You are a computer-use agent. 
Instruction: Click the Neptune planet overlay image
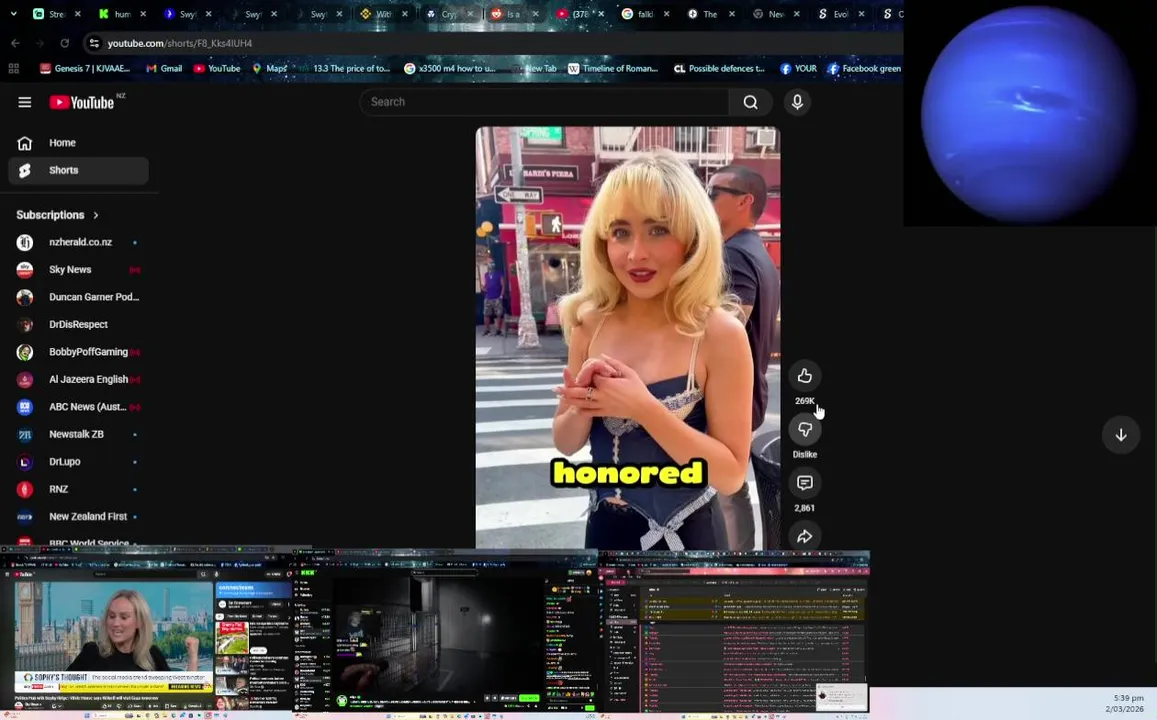coord(1029,113)
